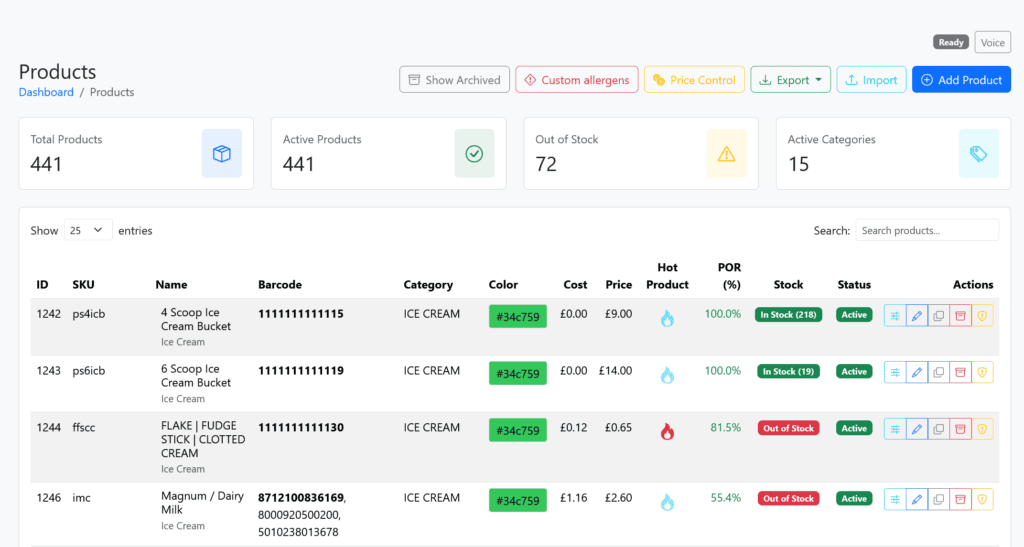Click the 81.5% POR value

pos(726,428)
